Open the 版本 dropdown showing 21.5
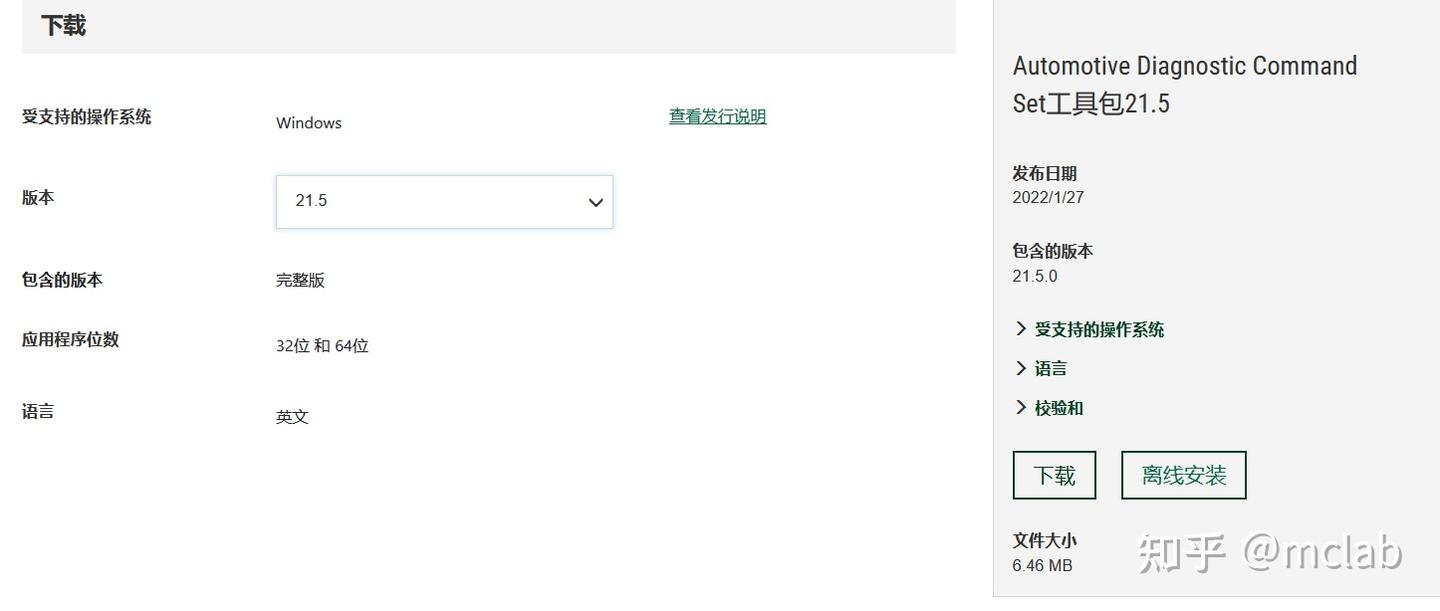1440x611 pixels. click(x=443, y=201)
